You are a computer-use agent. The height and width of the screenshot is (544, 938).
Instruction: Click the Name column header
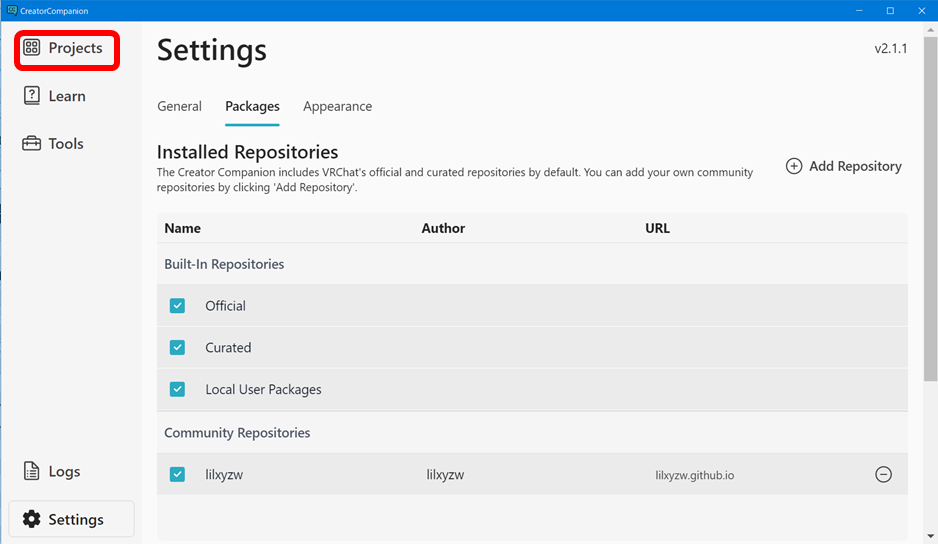point(182,228)
